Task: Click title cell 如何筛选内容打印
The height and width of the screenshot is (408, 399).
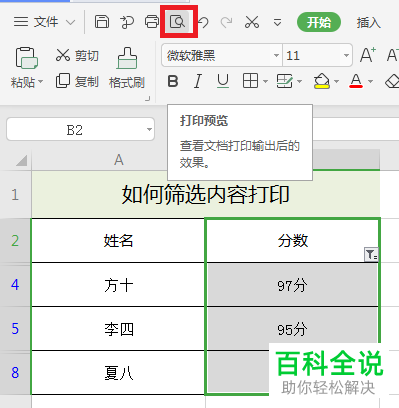Action: 206,194
